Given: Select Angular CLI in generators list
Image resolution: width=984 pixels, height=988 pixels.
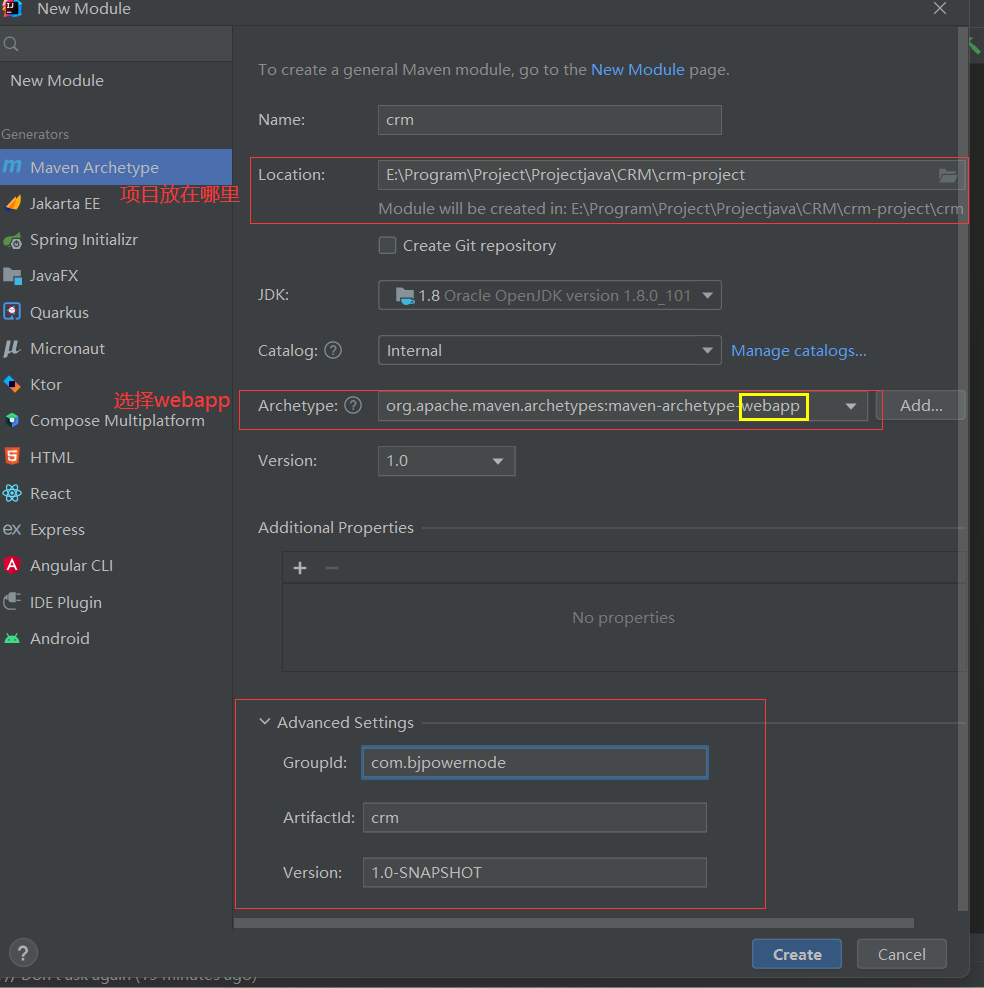Looking at the screenshot, I should (x=71, y=565).
